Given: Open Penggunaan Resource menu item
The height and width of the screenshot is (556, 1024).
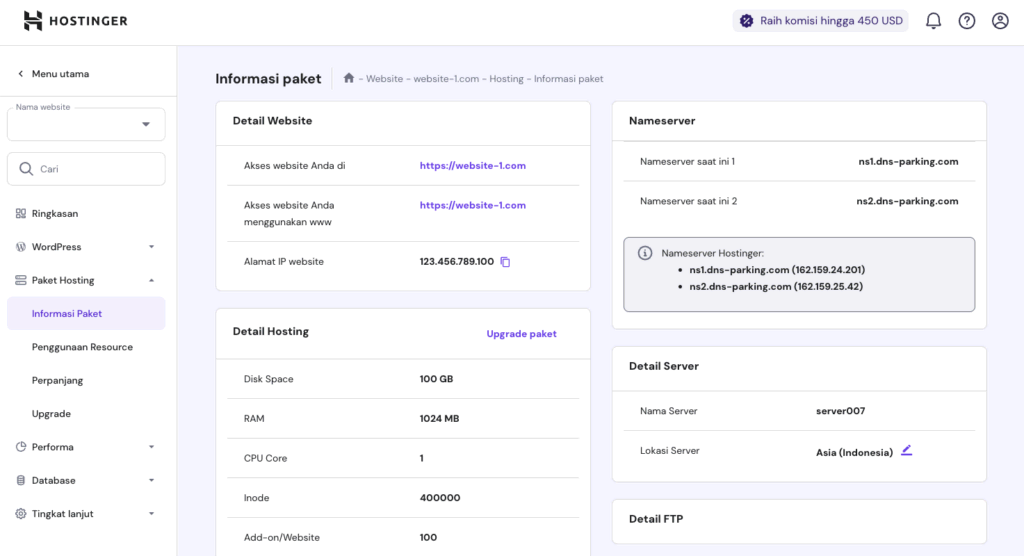Looking at the screenshot, I should click(x=82, y=347).
